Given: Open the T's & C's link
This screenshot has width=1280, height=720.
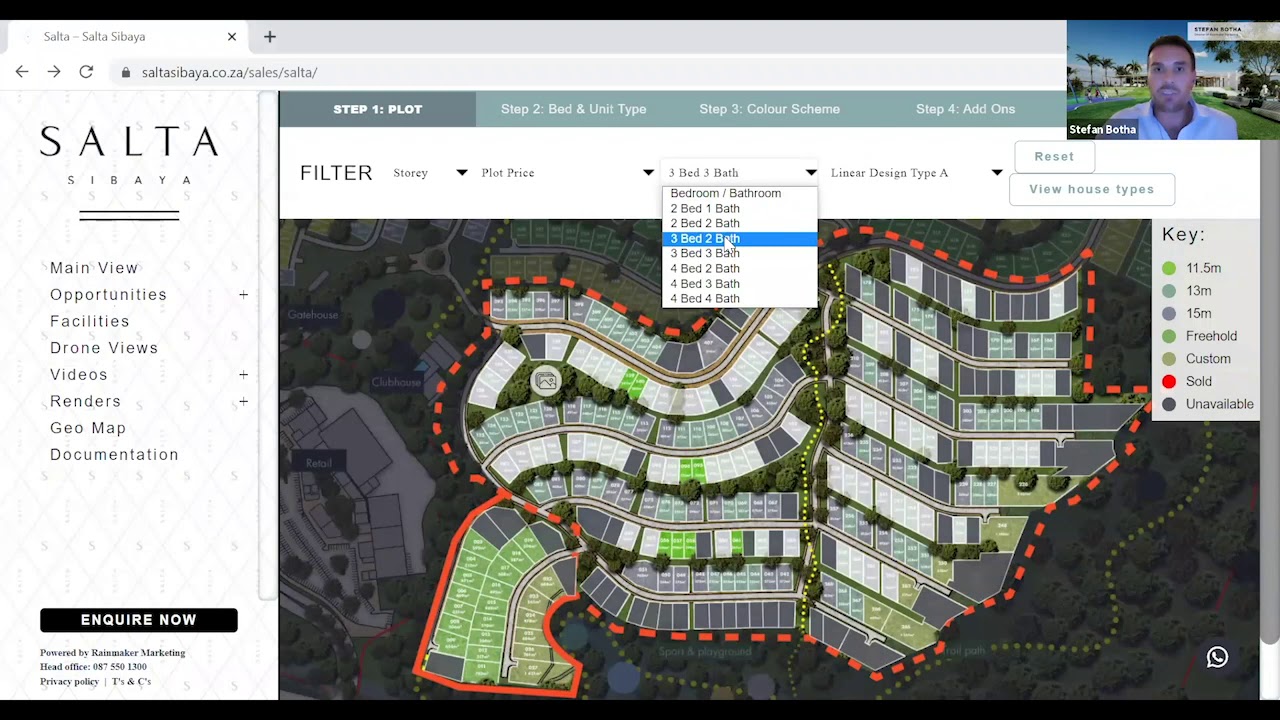Looking at the screenshot, I should [x=131, y=682].
